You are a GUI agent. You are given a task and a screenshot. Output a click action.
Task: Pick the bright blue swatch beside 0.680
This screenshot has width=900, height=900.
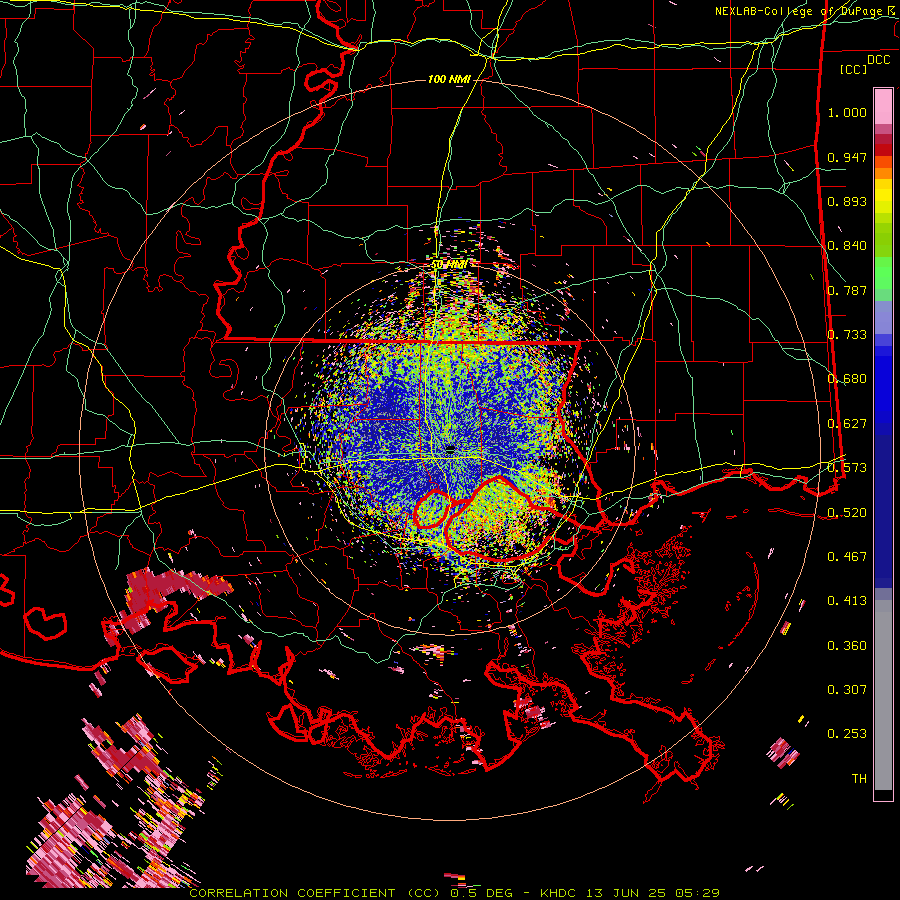883,385
